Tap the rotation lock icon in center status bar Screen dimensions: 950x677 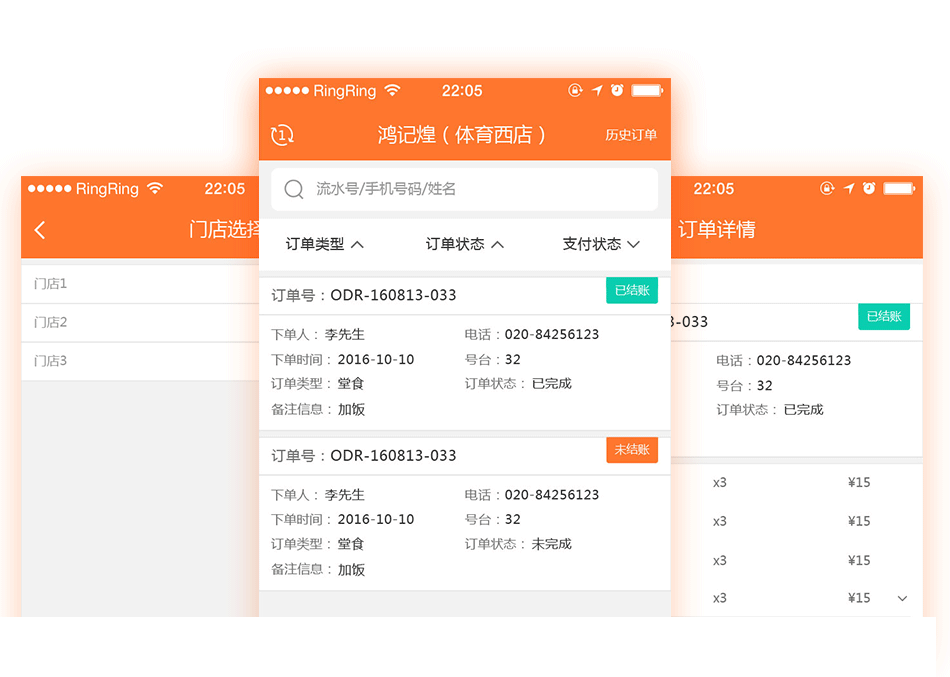coord(575,90)
